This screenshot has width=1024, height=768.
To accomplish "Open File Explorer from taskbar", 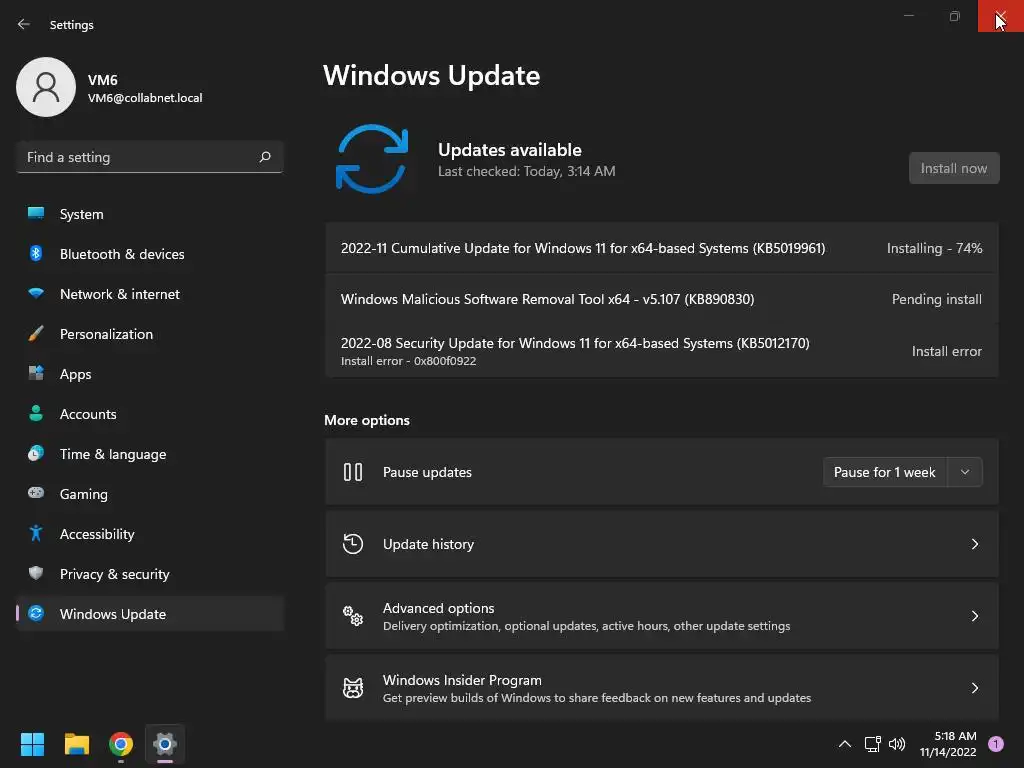I will (76, 744).
